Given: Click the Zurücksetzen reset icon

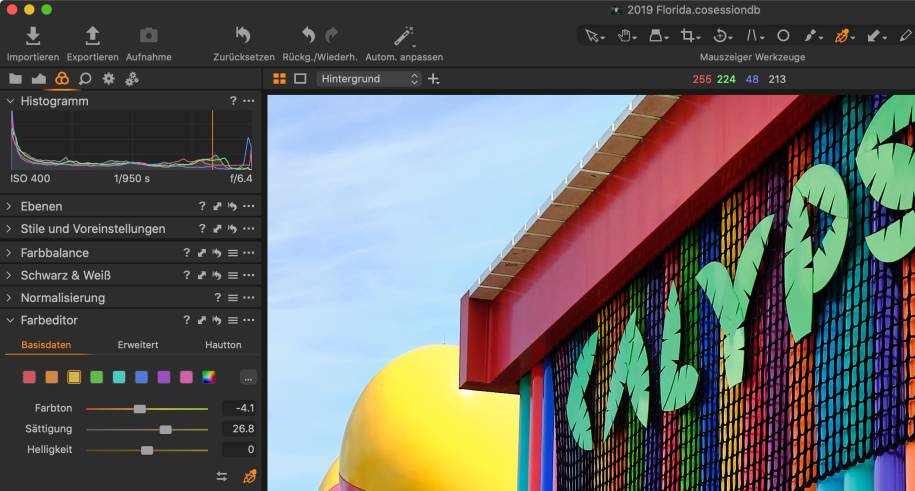Looking at the screenshot, I should (243, 35).
